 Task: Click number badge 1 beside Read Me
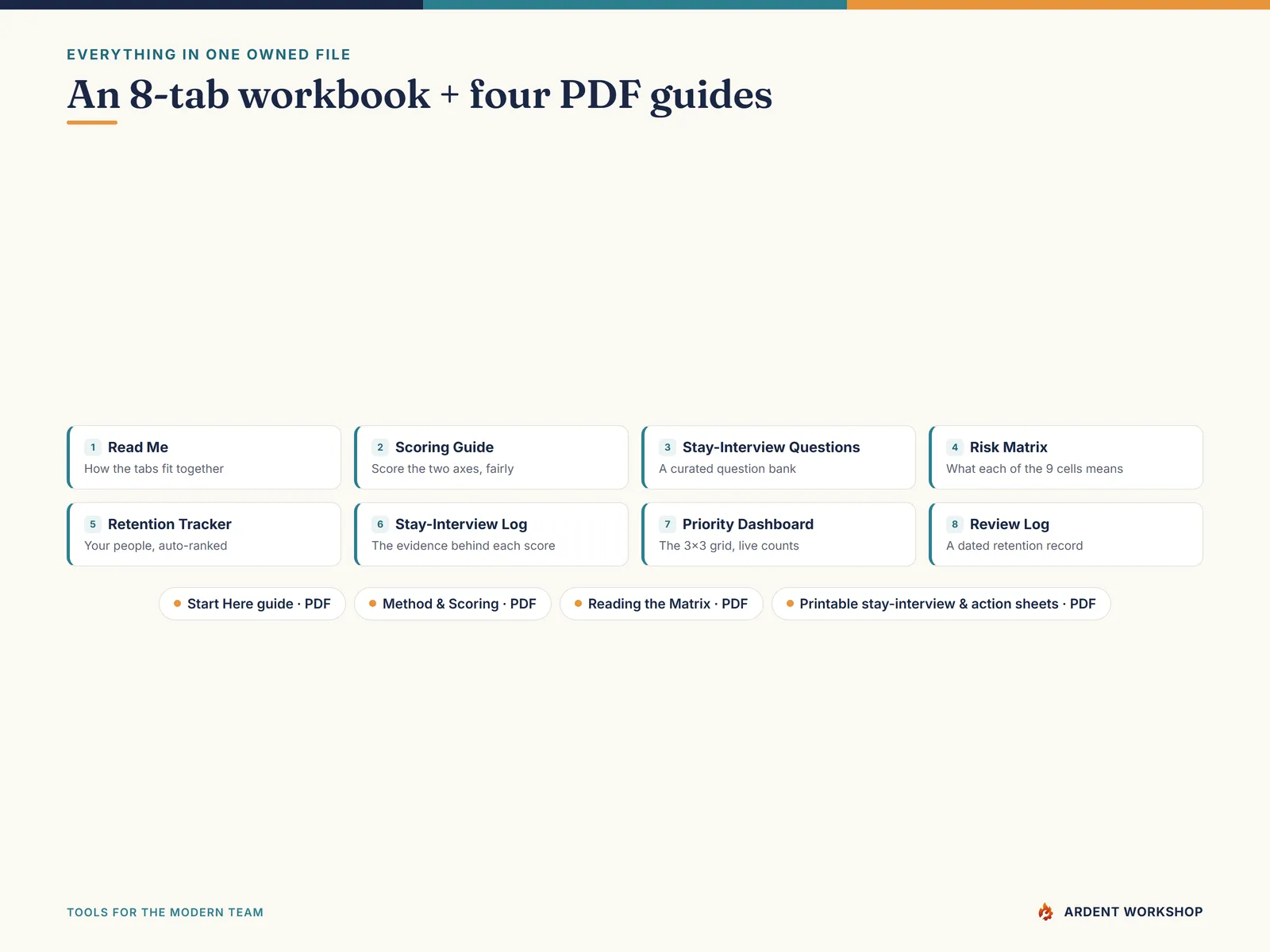93,447
